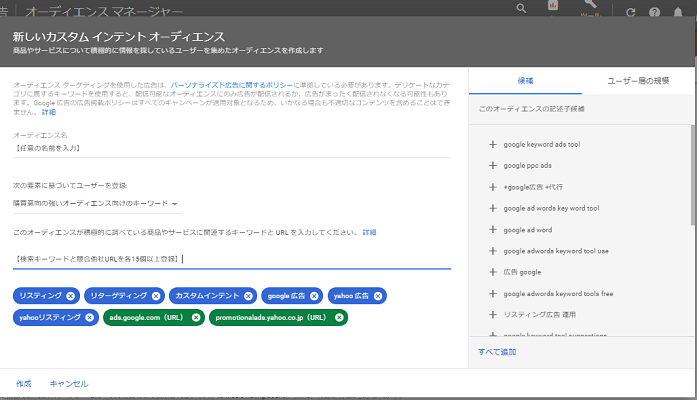Add suggestion 'google ppc ads' via plus icon

[493, 165]
